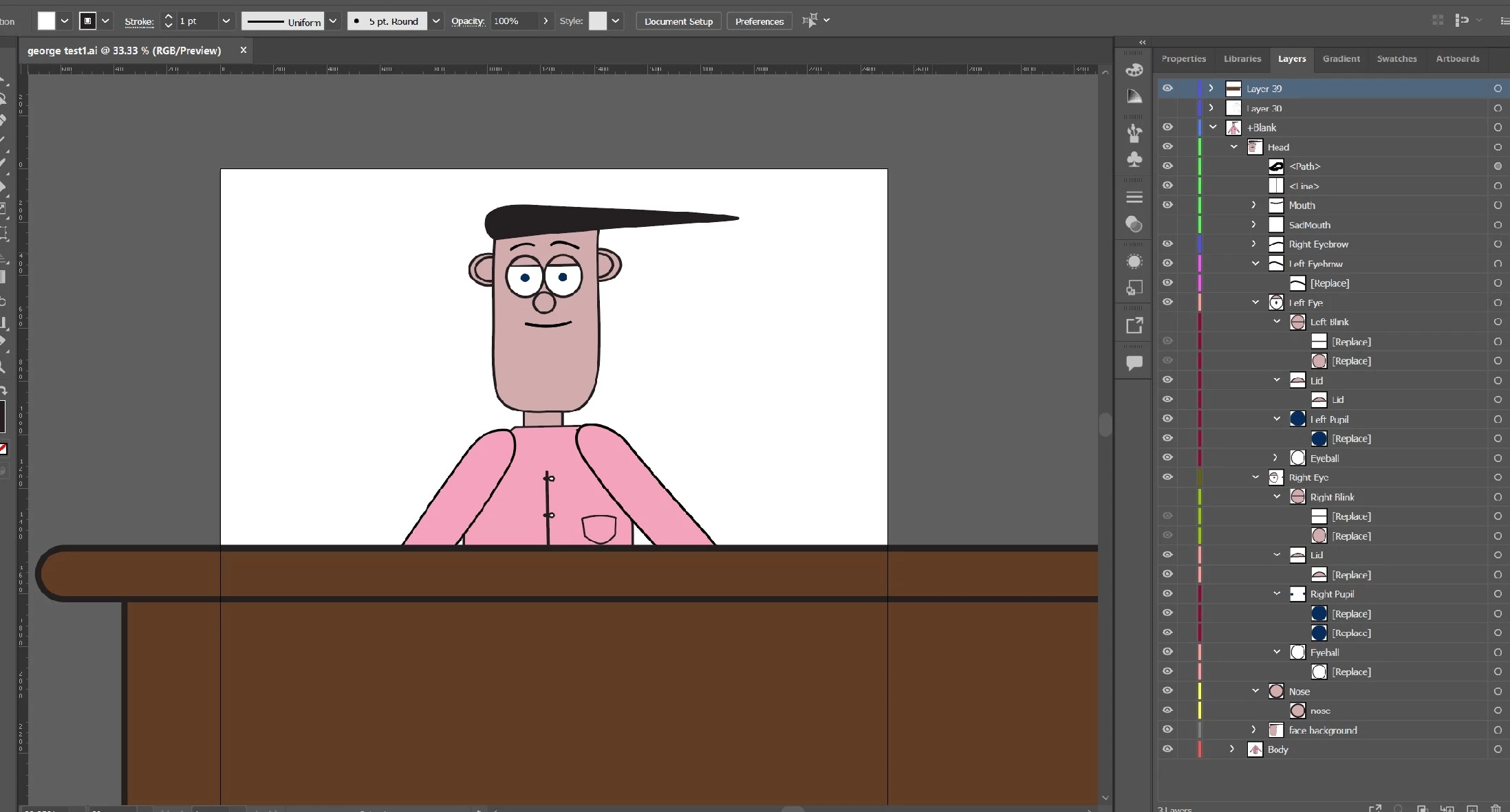Switch to the Swatches tab
This screenshot has width=1510, height=812.
click(x=1396, y=58)
